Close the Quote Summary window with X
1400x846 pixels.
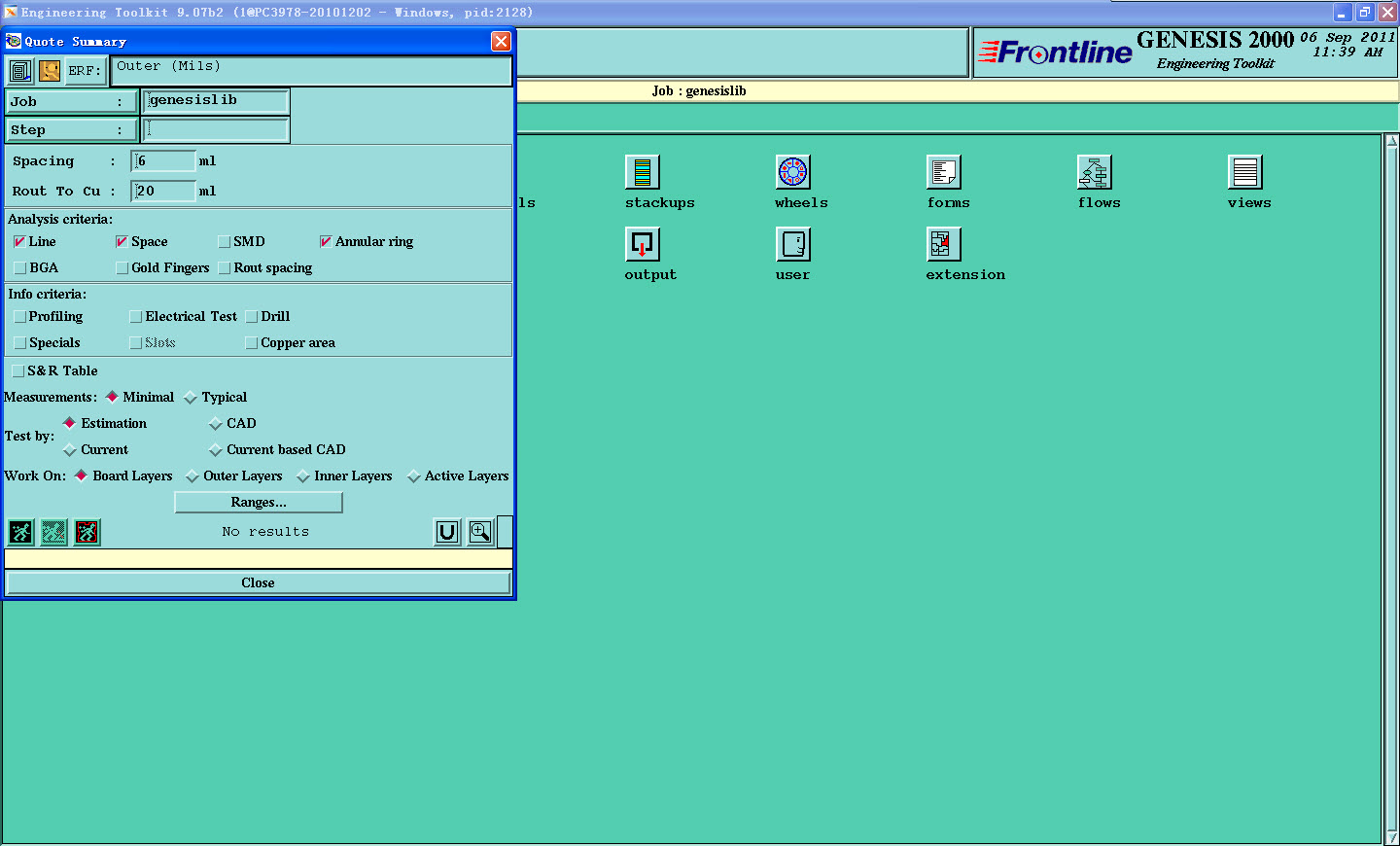coord(501,41)
